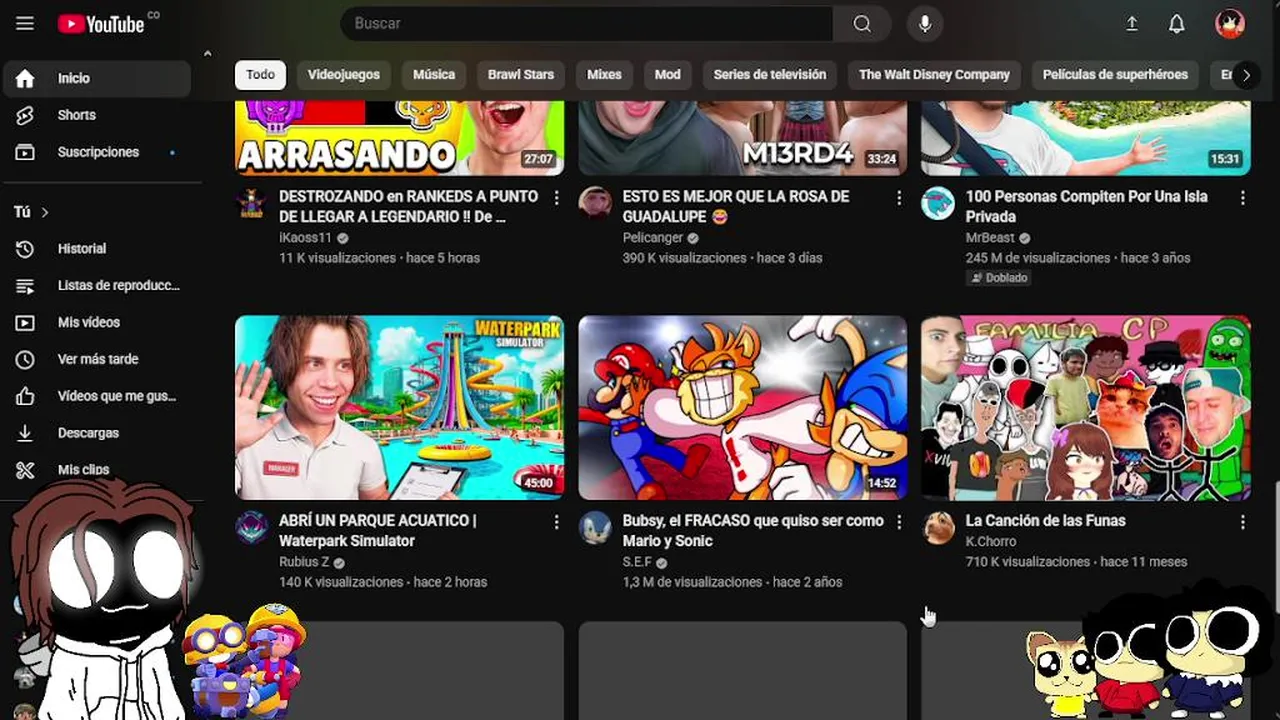Select Películas de superhéroes chip

click(x=1115, y=75)
